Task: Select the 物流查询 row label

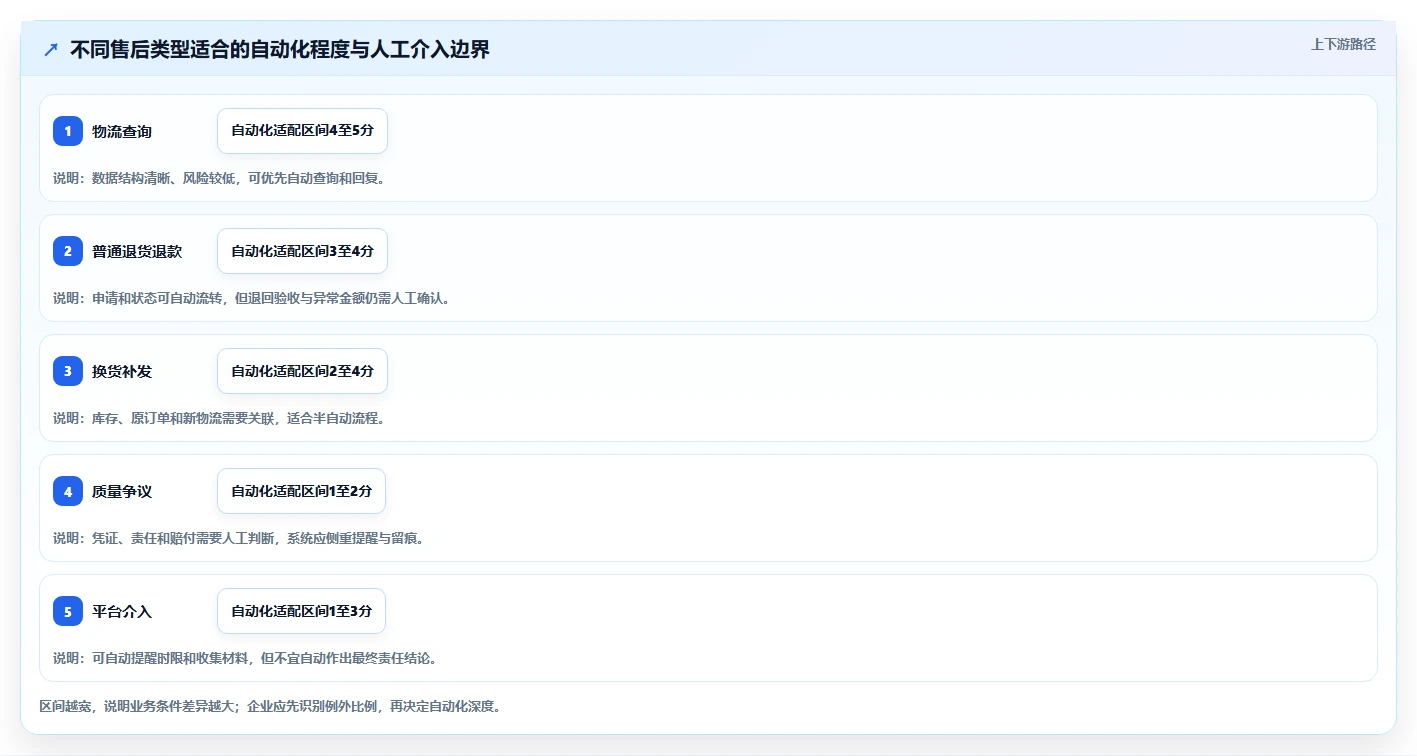Action: click(x=122, y=131)
